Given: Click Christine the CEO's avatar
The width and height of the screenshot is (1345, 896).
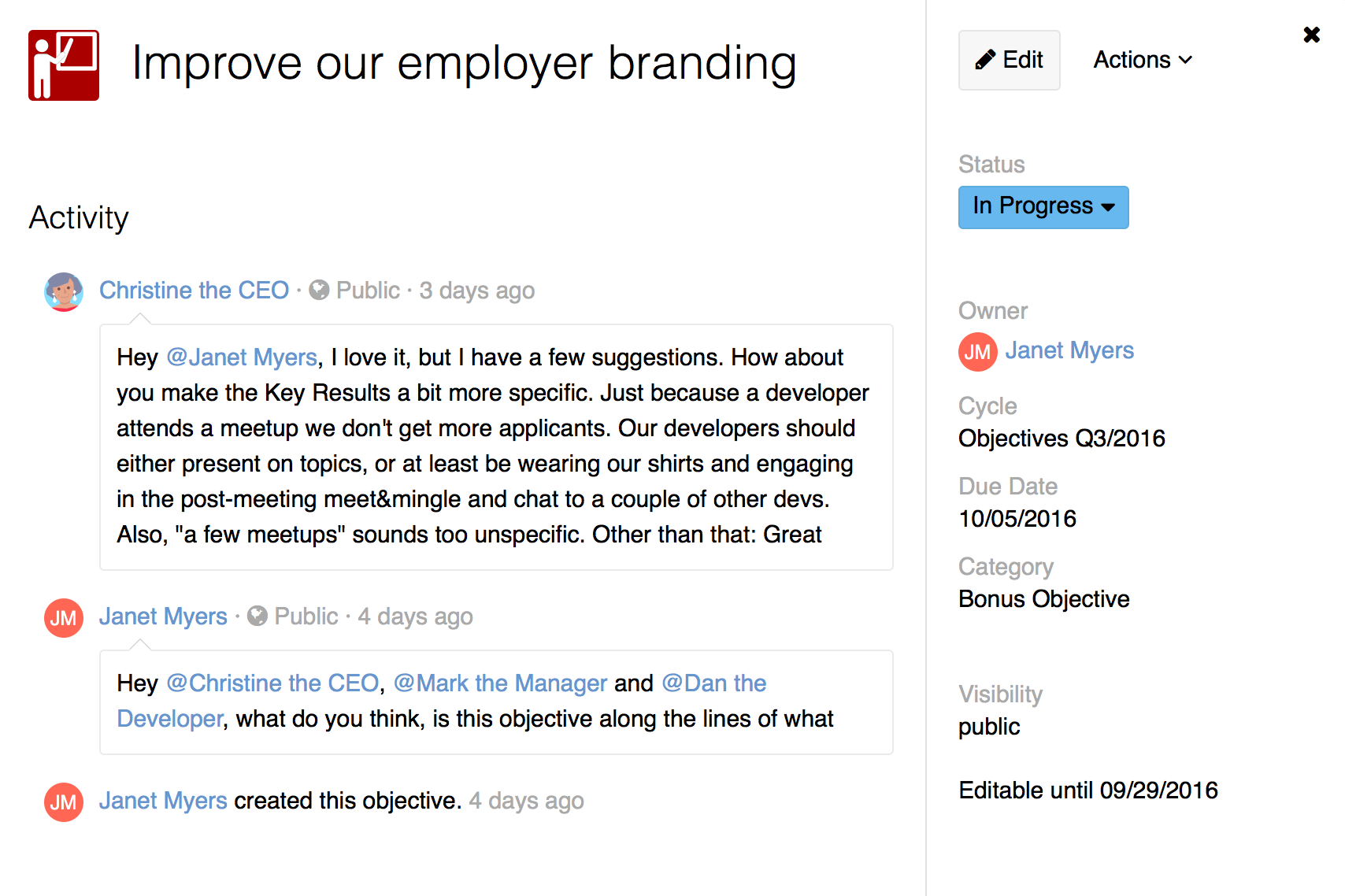Looking at the screenshot, I should (x=64, y=291).
